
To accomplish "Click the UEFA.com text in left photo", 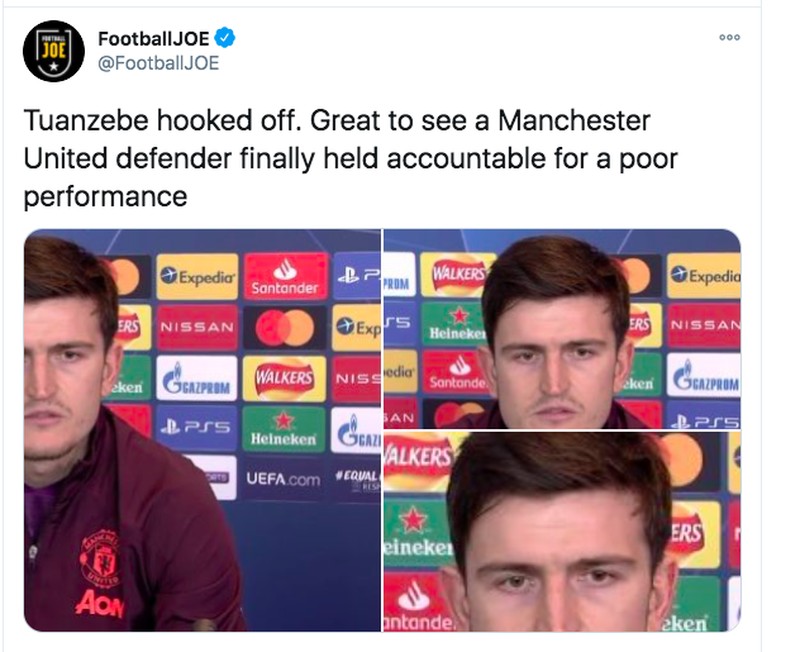I will tap(283, 479).
